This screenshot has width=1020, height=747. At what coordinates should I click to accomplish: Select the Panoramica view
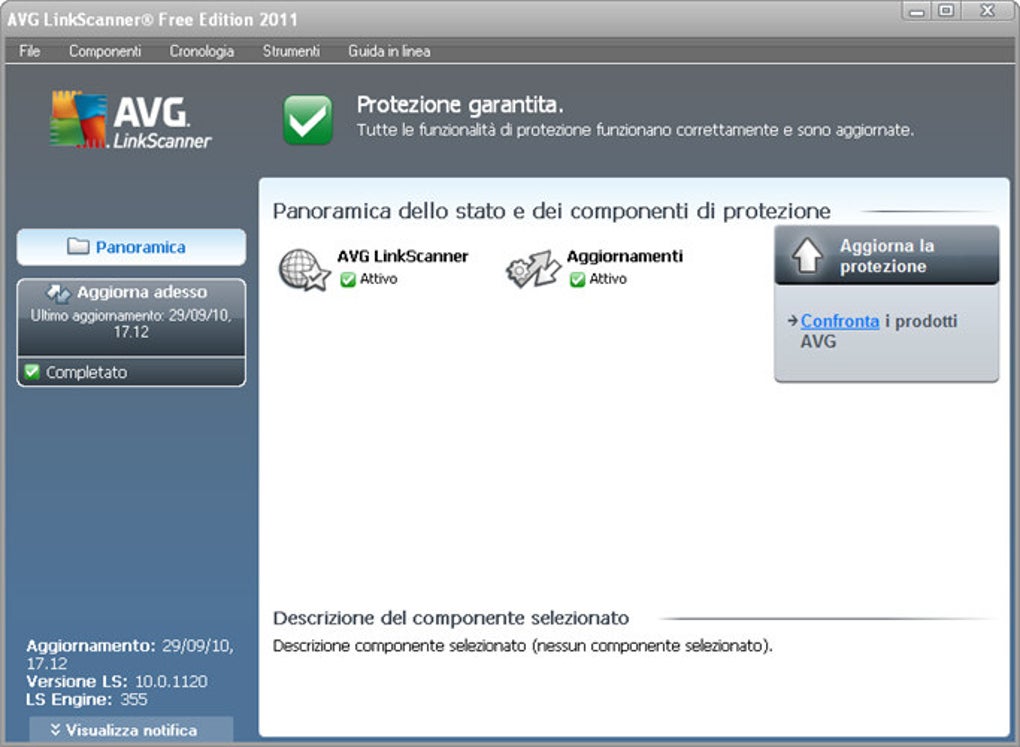[131, 247]
